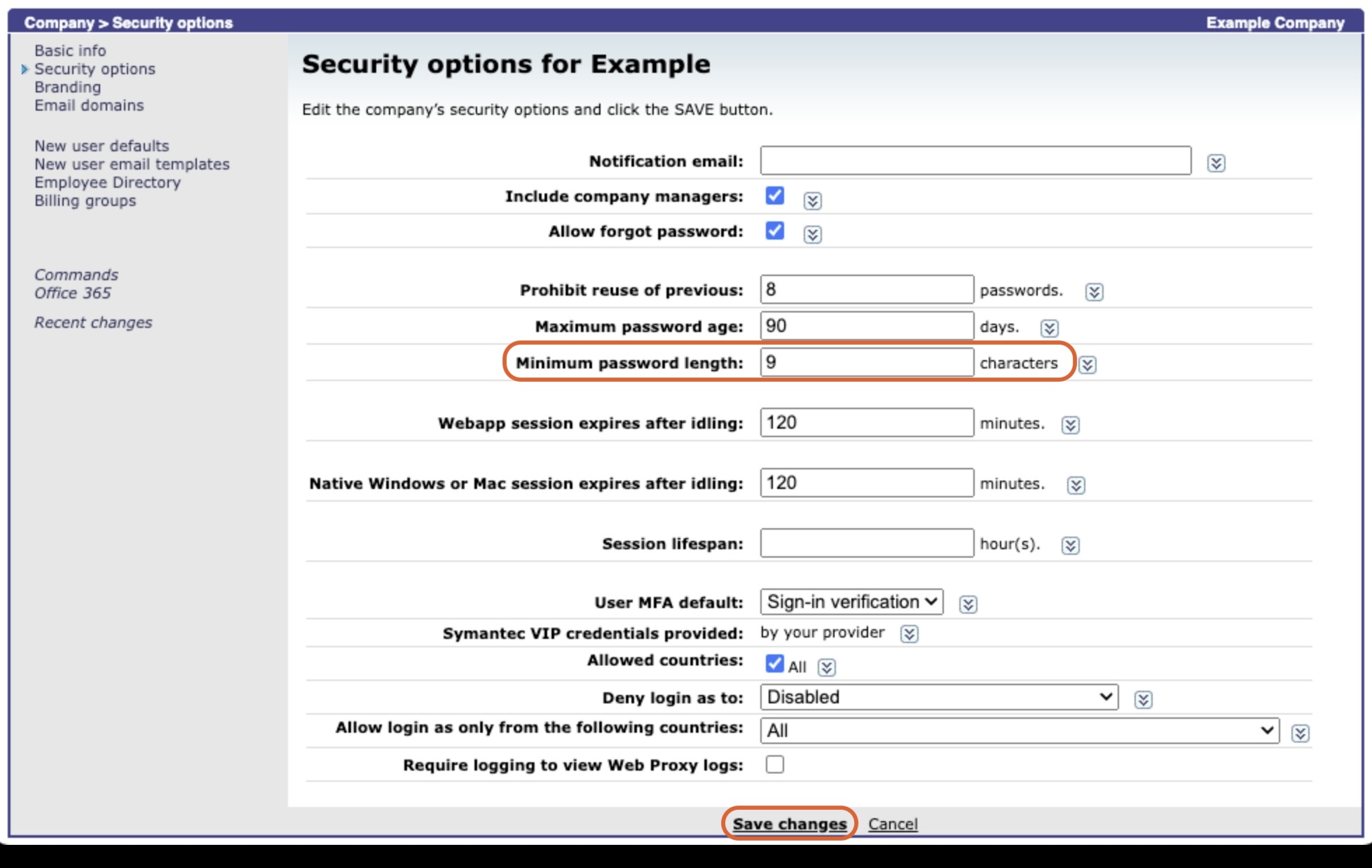
Task: Expand help icon for User MFA default
Action: 968,605
